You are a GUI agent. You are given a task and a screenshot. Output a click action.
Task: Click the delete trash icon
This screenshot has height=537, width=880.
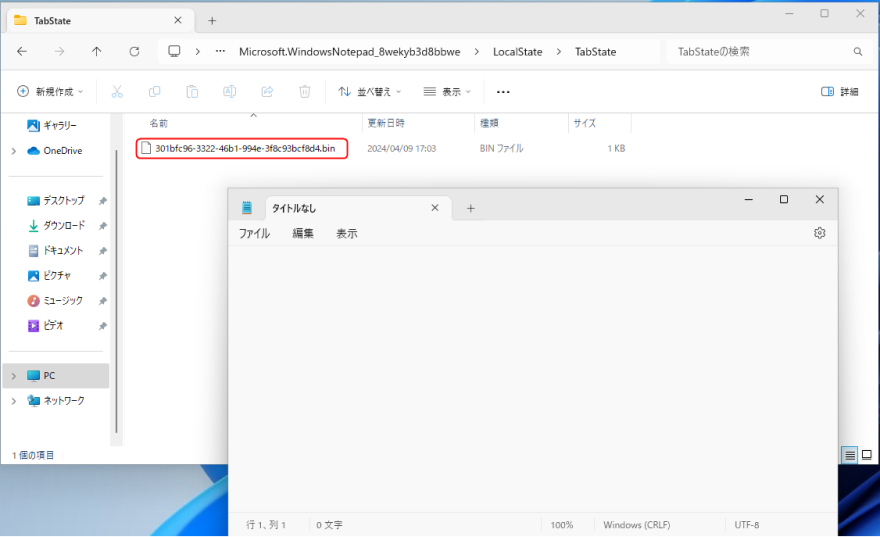coord(304,91)
